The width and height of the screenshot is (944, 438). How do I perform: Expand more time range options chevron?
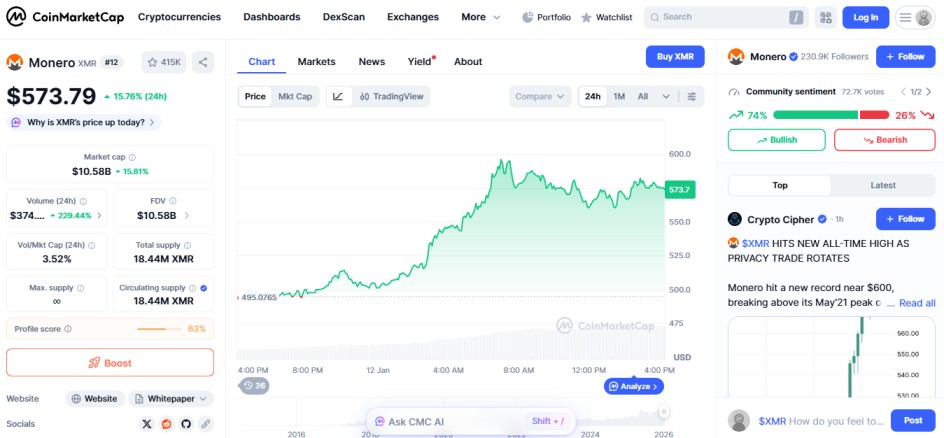[x=666, y=96]
